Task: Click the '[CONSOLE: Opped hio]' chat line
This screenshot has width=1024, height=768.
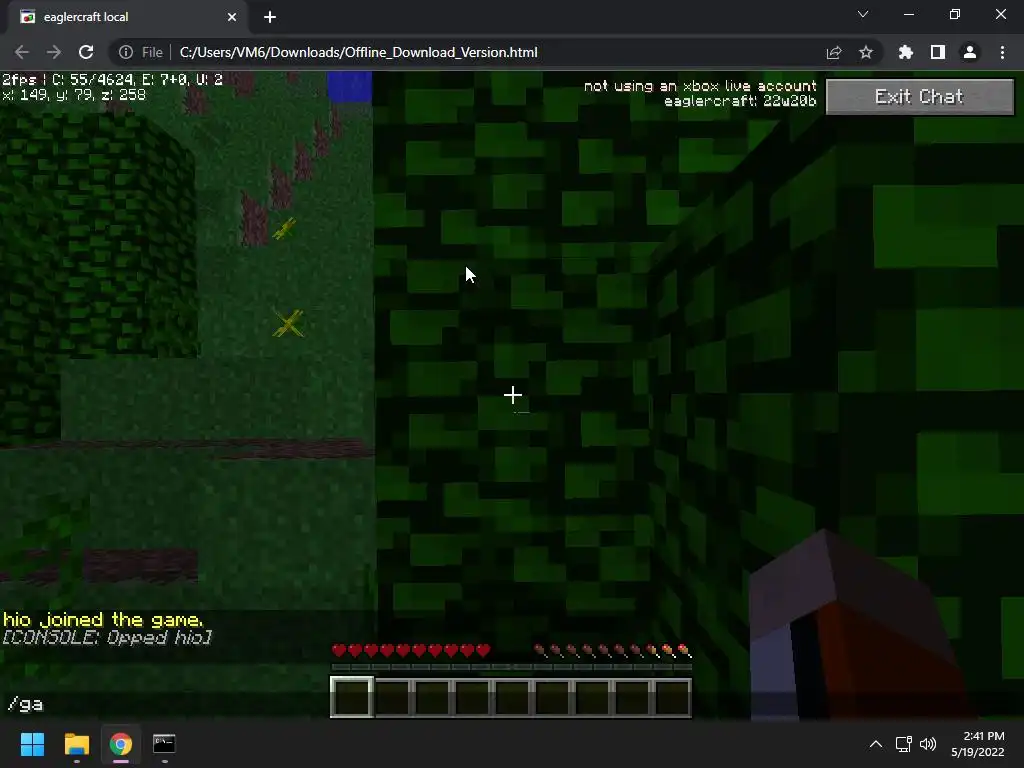Action: click(107, 637)
